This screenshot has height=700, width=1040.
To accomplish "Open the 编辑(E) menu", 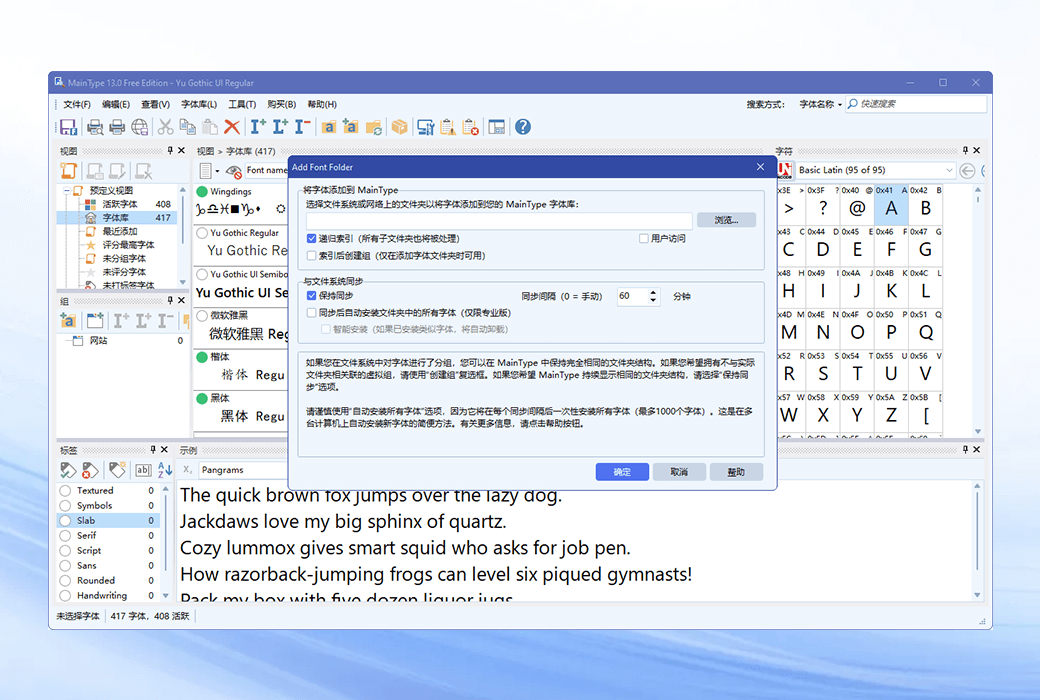I will coord(116,104).
